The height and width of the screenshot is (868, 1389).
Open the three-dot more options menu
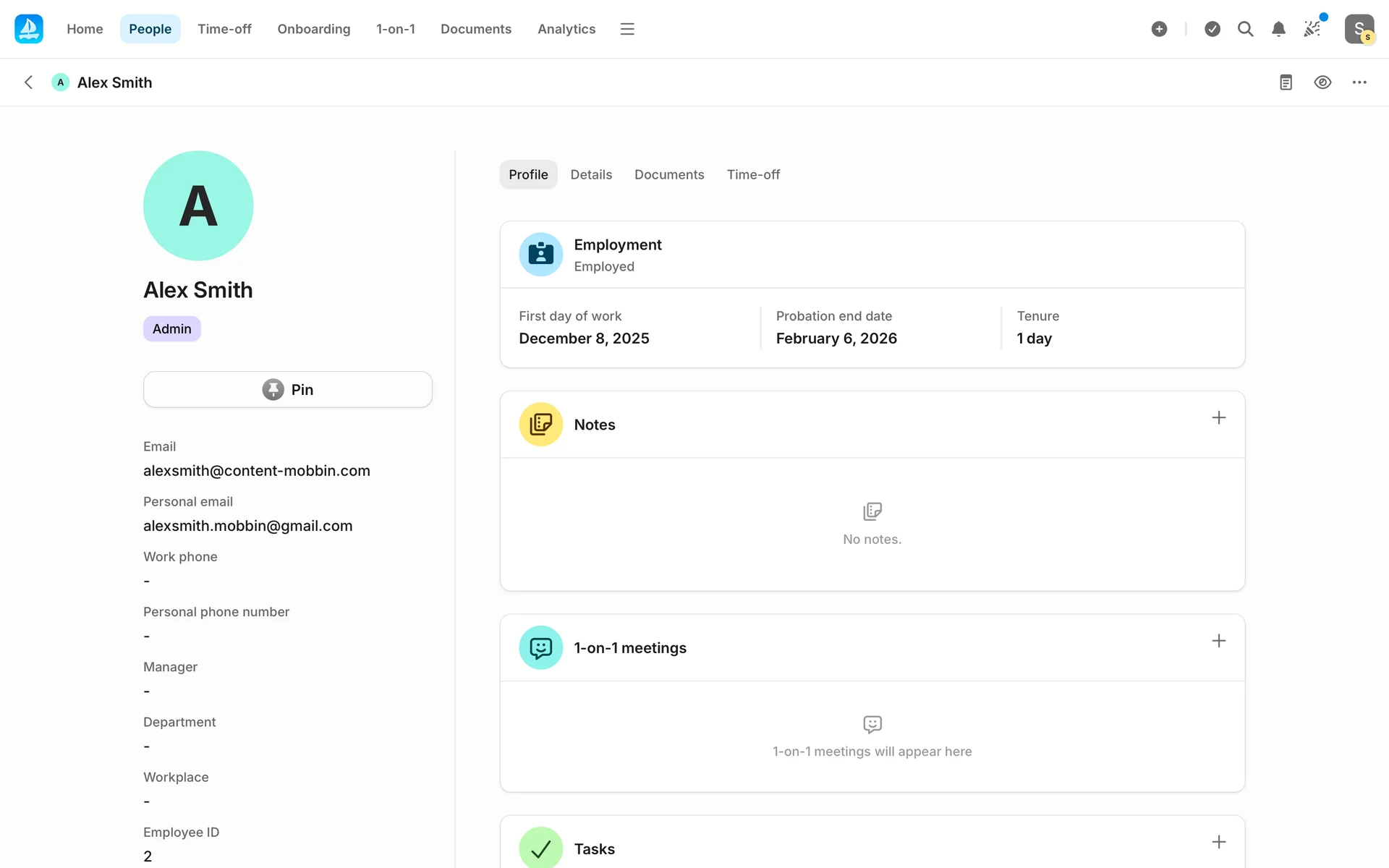pos(1359,82)
